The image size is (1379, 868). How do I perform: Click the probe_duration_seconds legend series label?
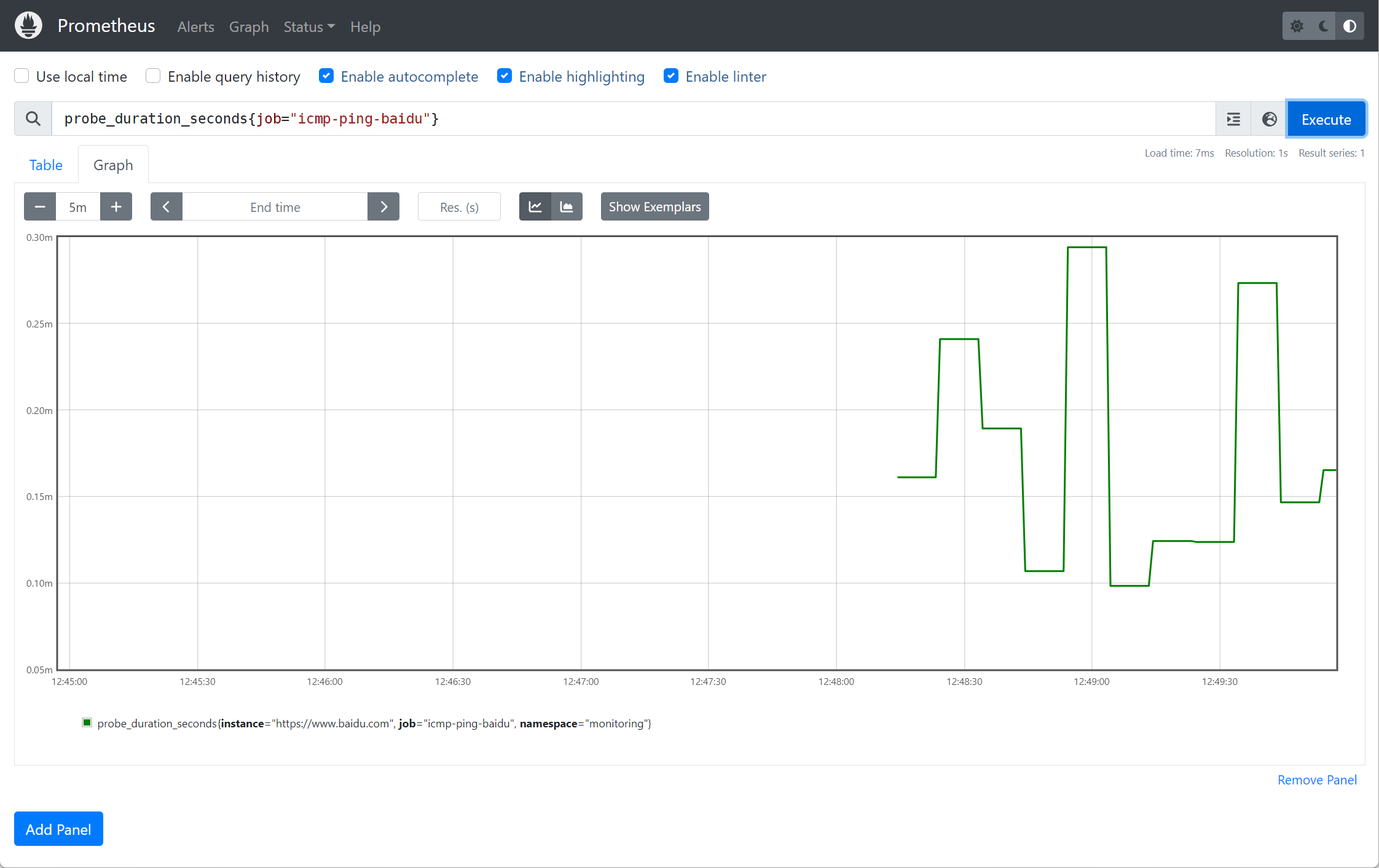pos(374,724)
